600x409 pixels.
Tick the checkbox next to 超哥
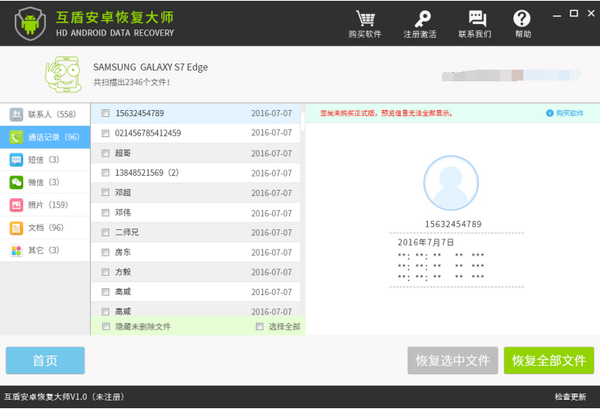pyautogui.click(x=105, y=153)
